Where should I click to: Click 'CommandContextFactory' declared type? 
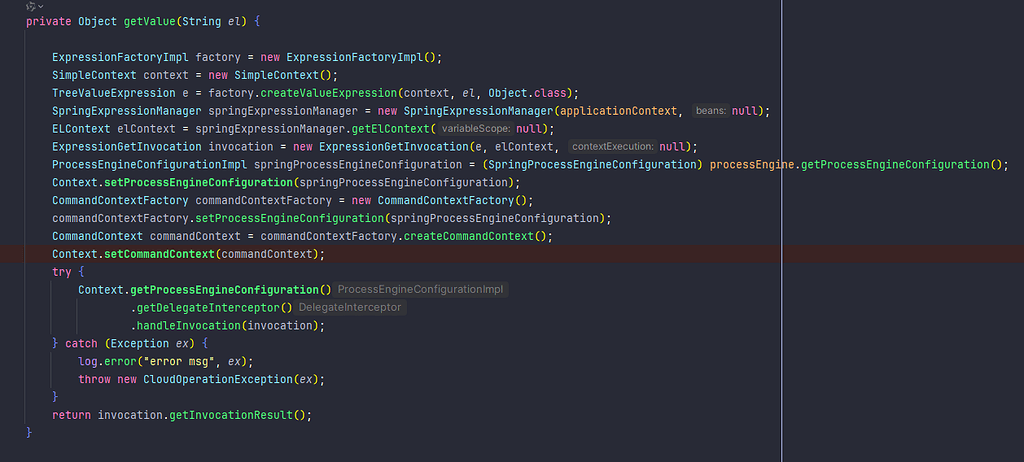click(x=120, y=200)
